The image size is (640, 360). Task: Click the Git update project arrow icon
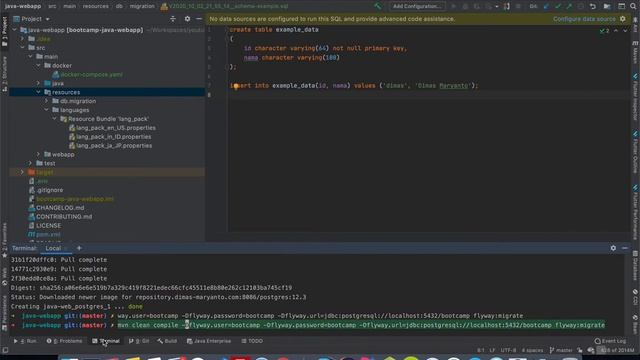click(547, 7)
